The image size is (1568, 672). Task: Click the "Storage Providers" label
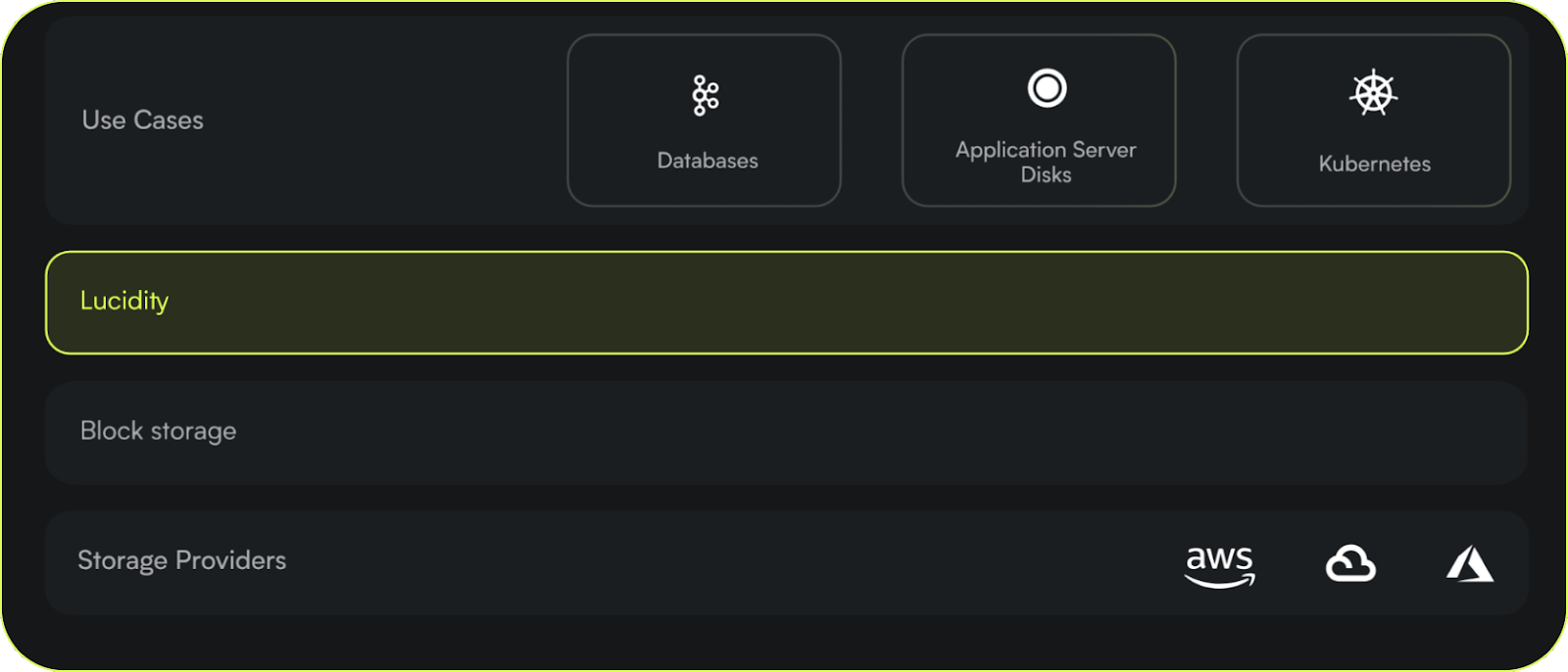(182, 560)
